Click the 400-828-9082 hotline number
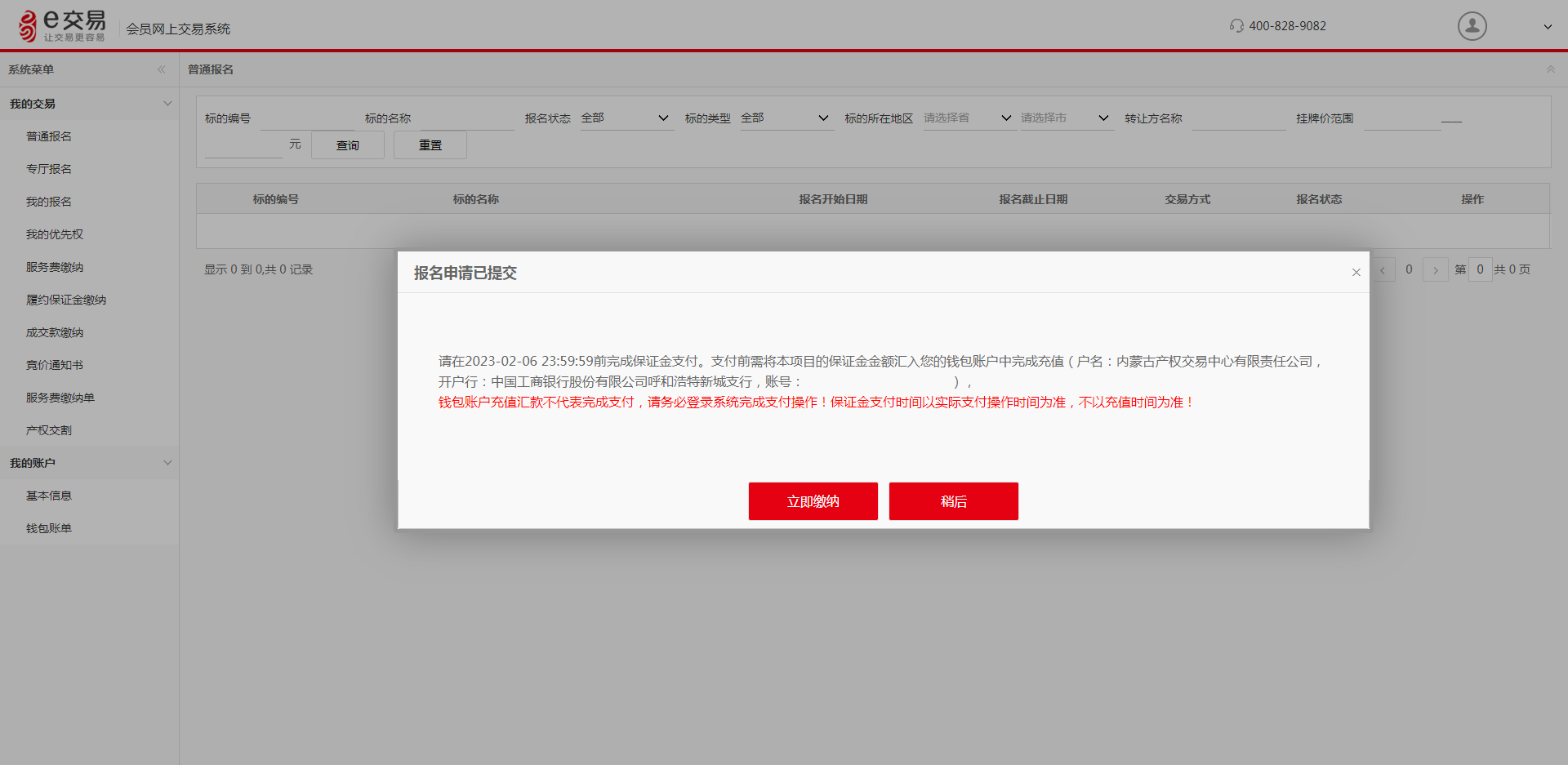Image resolution: width=1568 pixels, height=765 pixels. tap(1287, 26)
